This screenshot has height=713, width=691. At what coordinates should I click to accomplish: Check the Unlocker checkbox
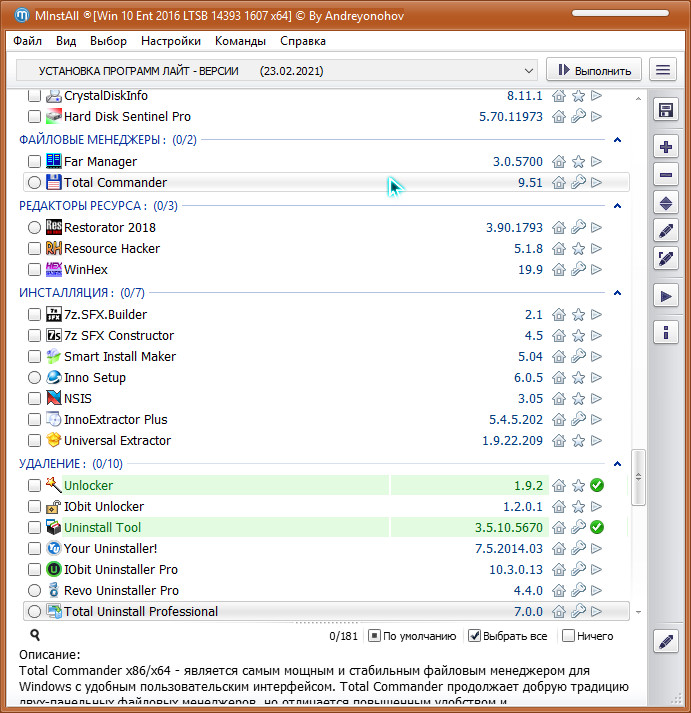pyautogui.click(x=34, y=485)
